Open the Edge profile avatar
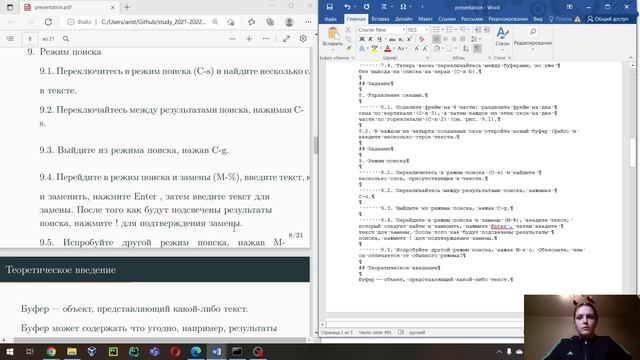This screenshot has height=360, width=640. pyautogui.click(x=289, y=22)
